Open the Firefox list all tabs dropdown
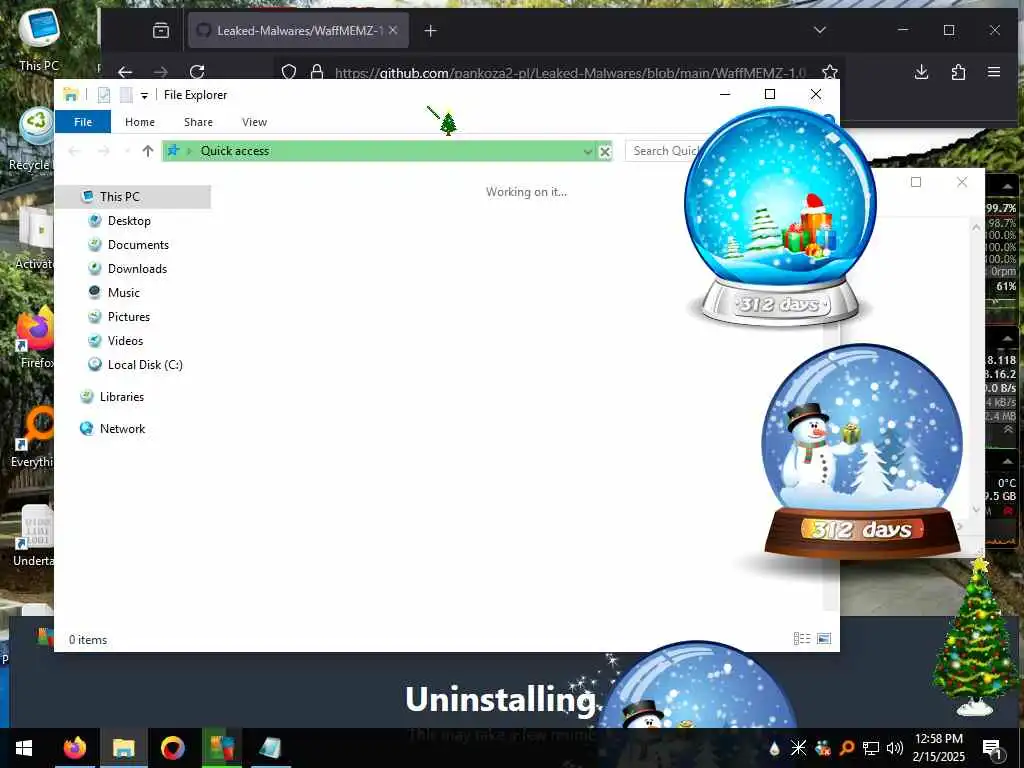 pos(820,30)
